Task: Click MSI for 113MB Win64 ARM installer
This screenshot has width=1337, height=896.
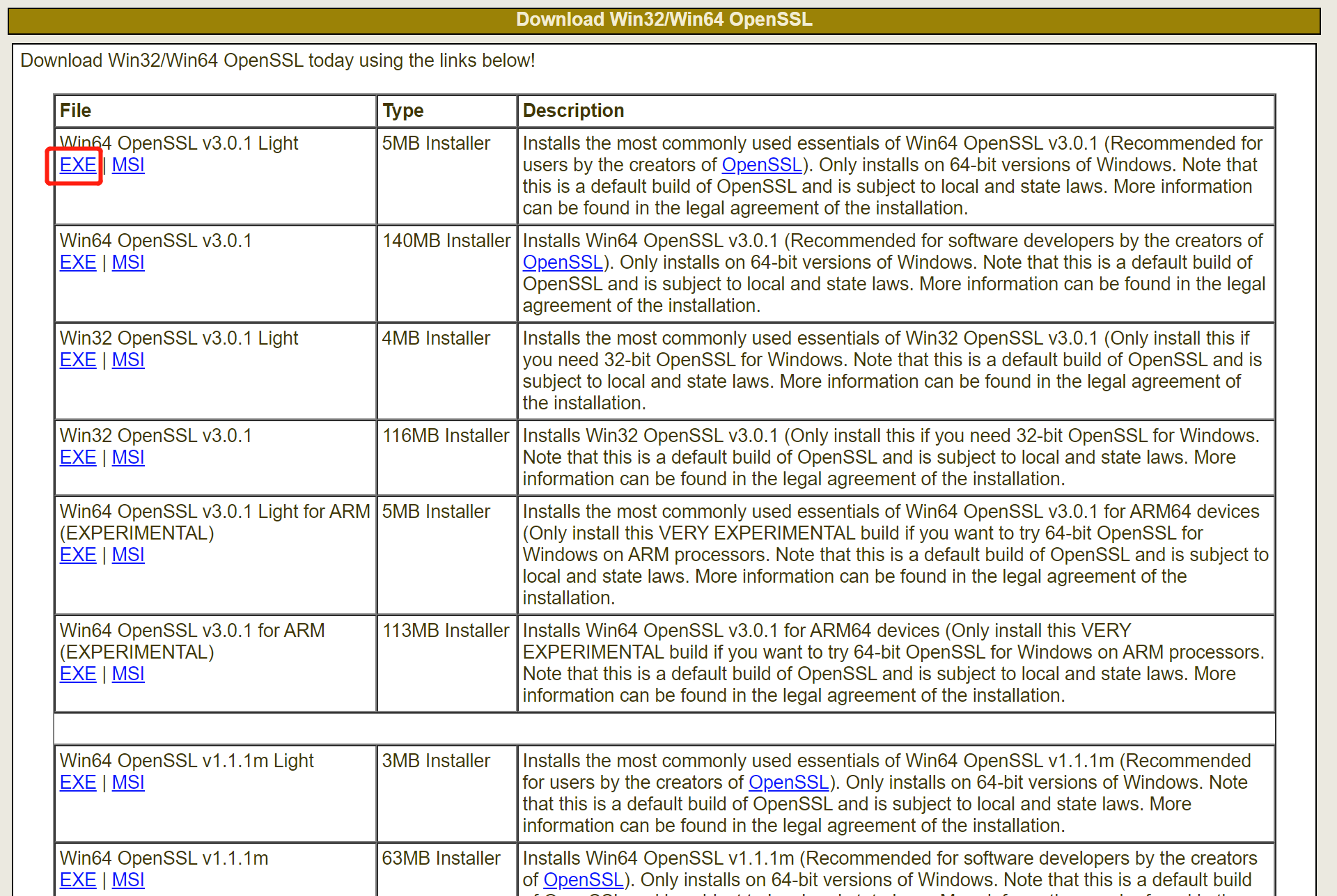Action: [128, 674]
